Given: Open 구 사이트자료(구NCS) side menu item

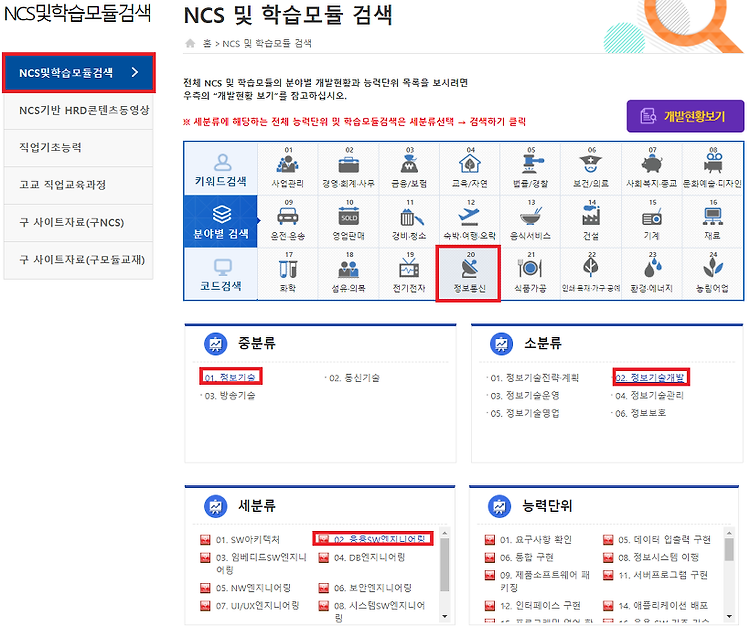Looking at the screenshot, I should (x=78, y=222).
